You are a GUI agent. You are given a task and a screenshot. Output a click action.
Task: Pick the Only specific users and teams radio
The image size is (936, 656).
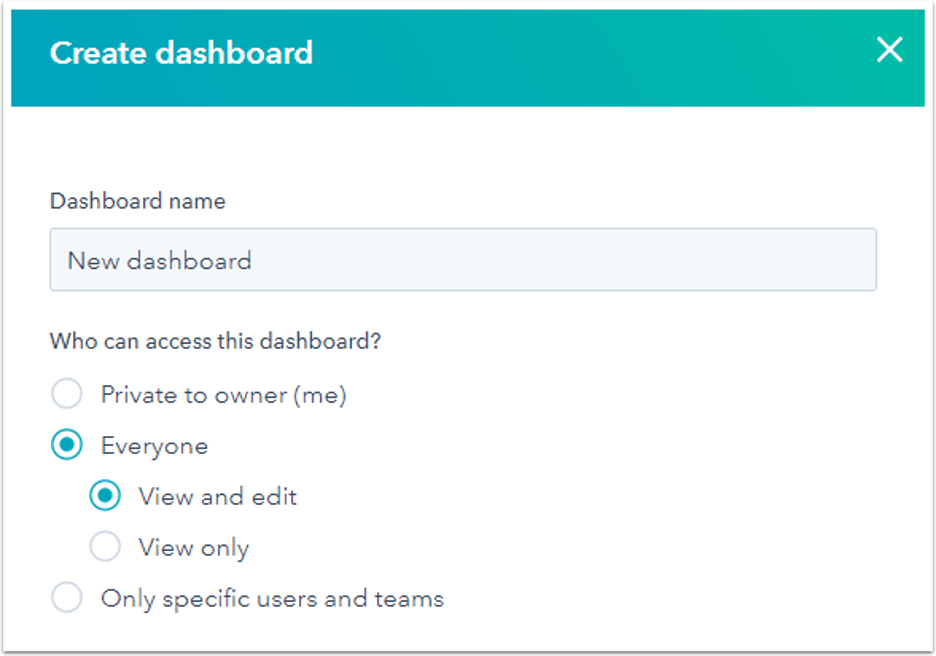(x=67, y=599)
